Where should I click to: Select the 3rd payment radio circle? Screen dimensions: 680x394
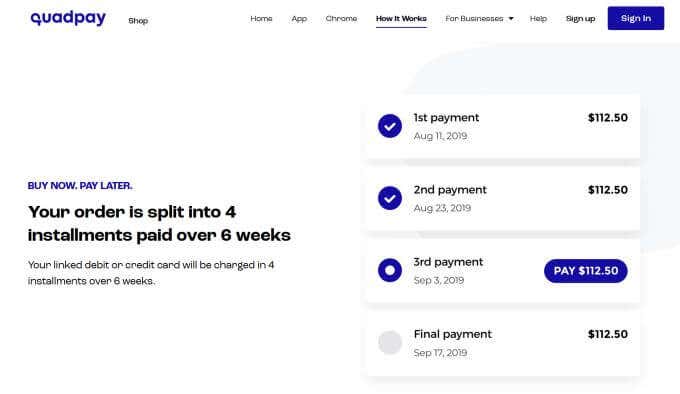pyautogui.click(x=389, y=270)
